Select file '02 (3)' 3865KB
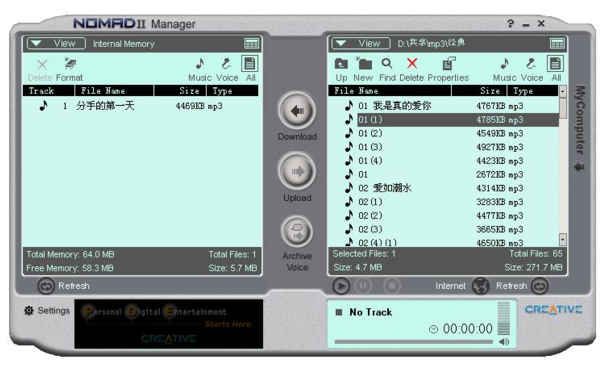 coord(444,230)
